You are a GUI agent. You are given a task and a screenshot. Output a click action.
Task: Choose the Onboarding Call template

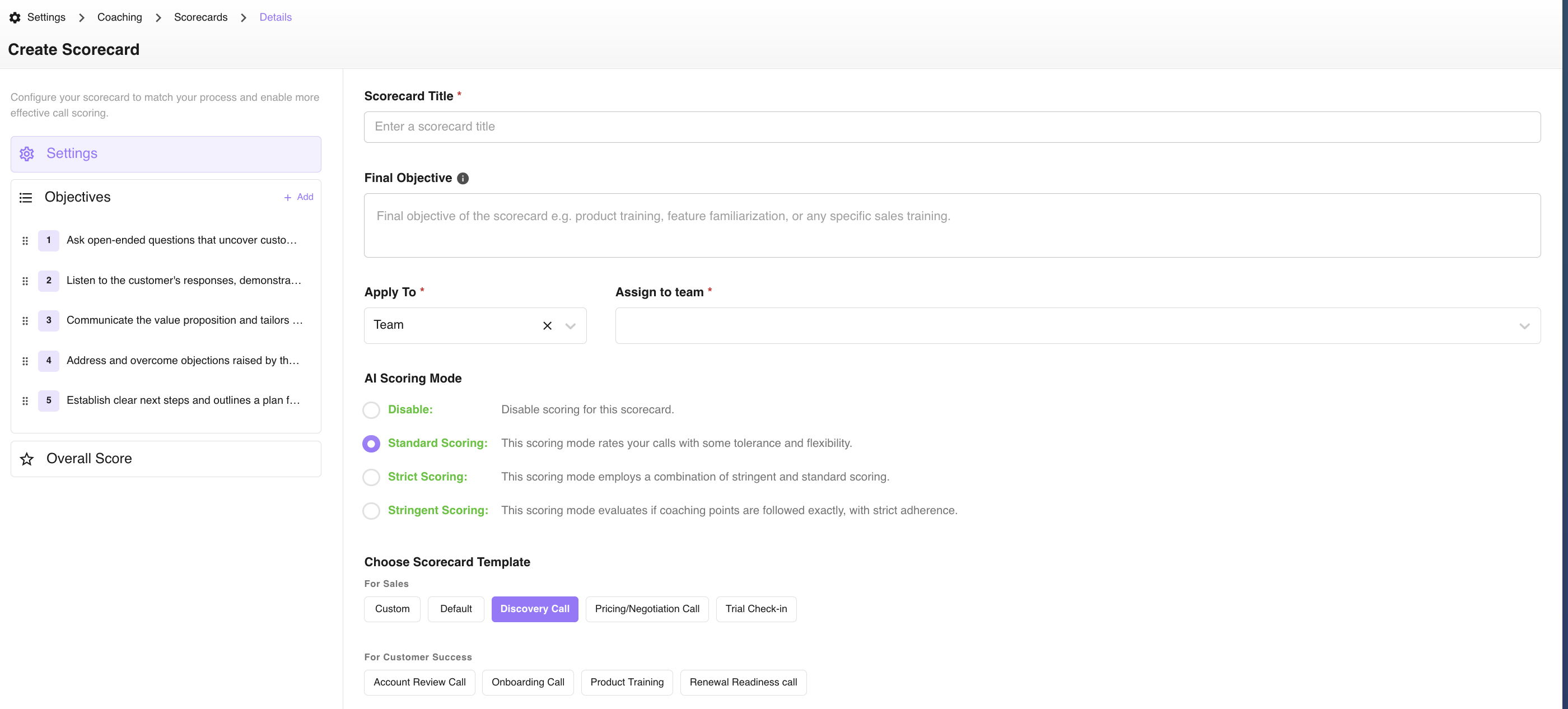tap(527, 683)
